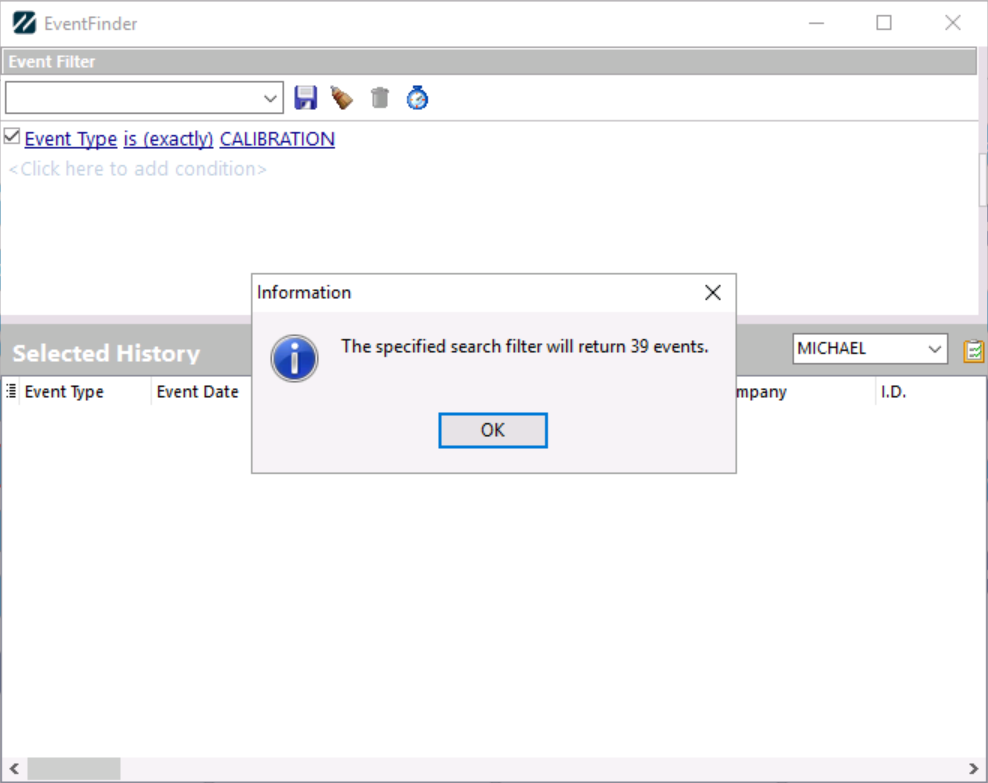Close the Information dialog with X
Image resolution: width=988 pixels, height=783 pixels.
(x=712, y=293)
